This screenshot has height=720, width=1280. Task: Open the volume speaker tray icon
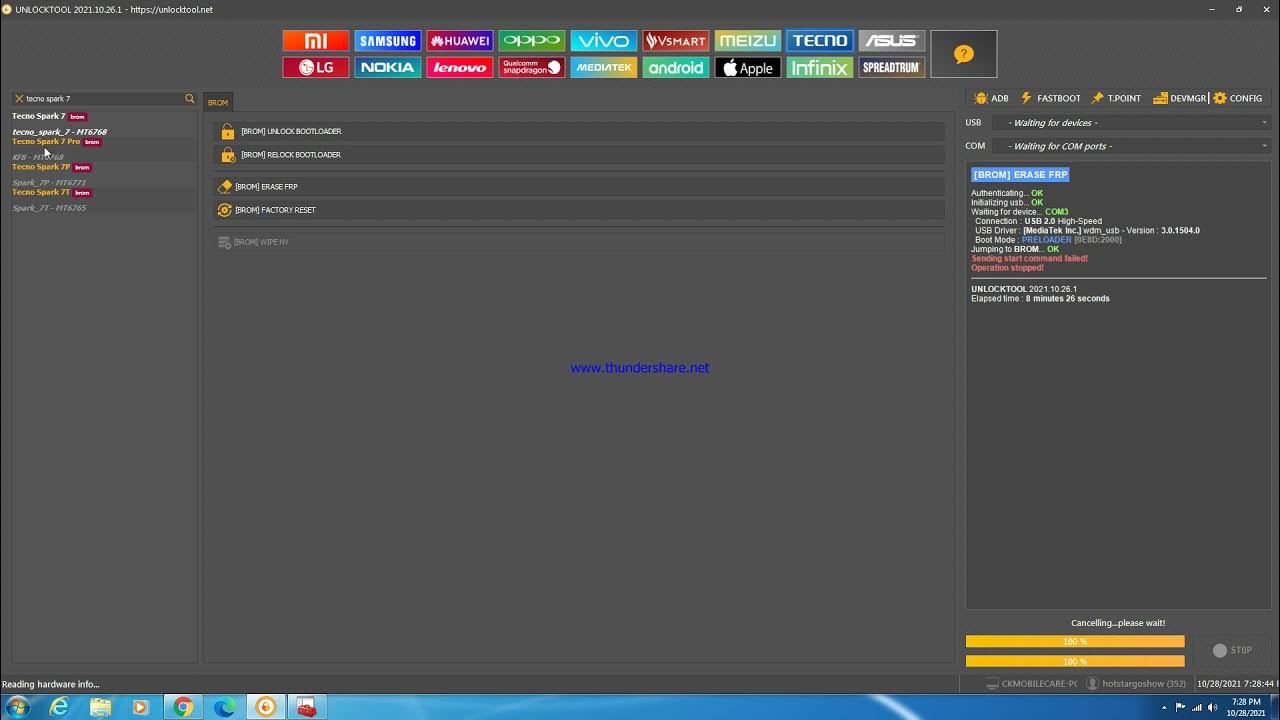tap(1213, 708)
